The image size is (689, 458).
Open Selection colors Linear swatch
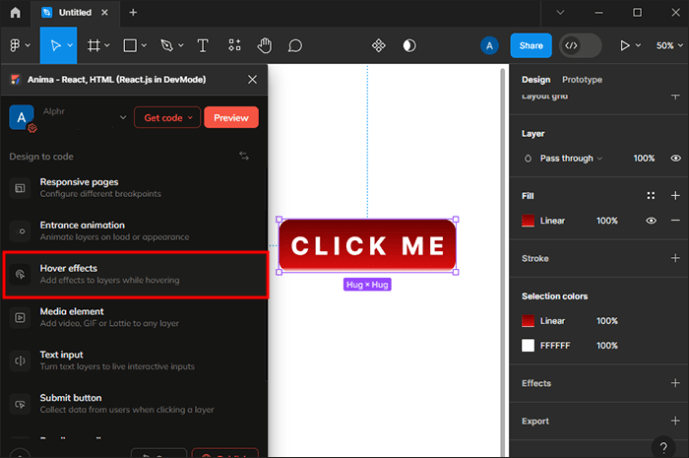528,321
